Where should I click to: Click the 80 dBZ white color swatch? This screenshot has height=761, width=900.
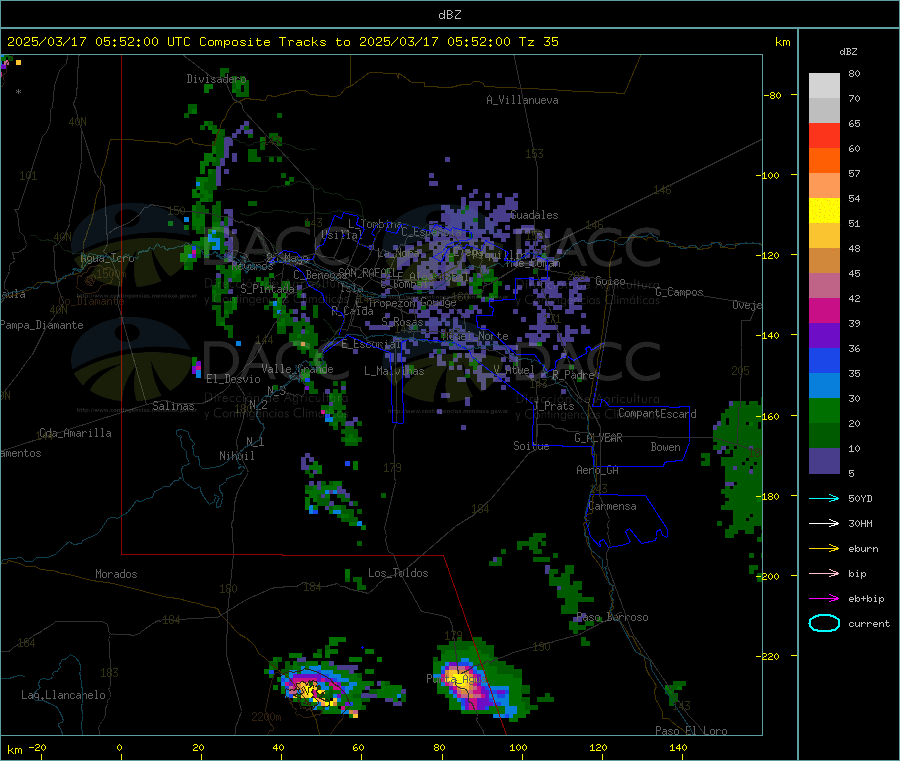[824, 86]
